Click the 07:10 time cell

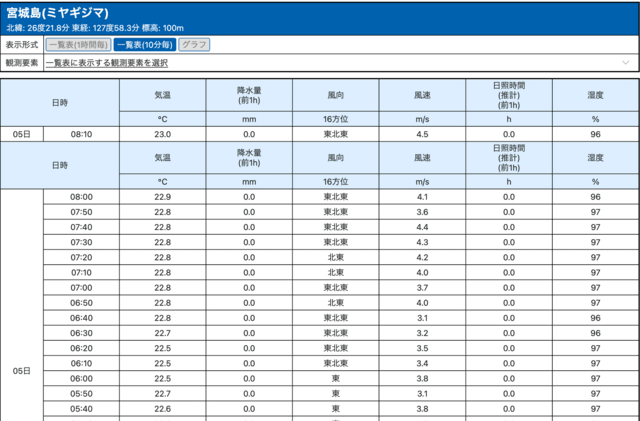(x=81, y=272)
